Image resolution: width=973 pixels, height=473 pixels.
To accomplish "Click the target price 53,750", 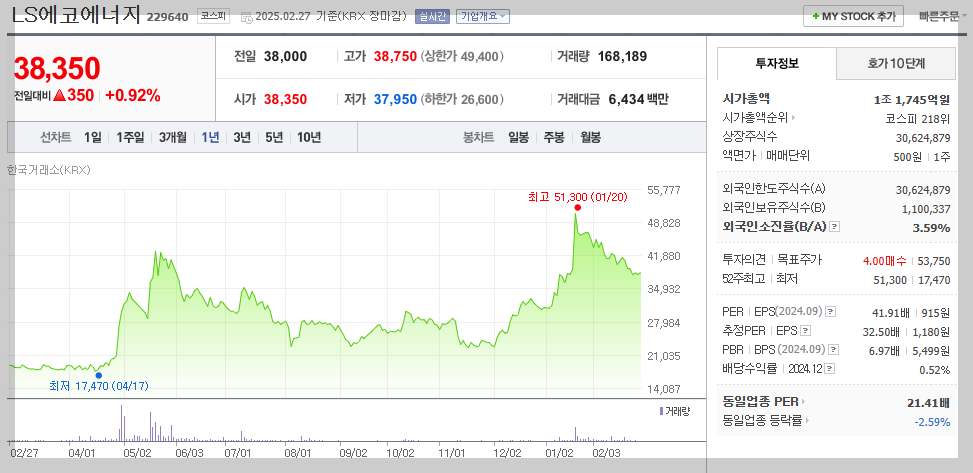I will (x=934, y=261).
